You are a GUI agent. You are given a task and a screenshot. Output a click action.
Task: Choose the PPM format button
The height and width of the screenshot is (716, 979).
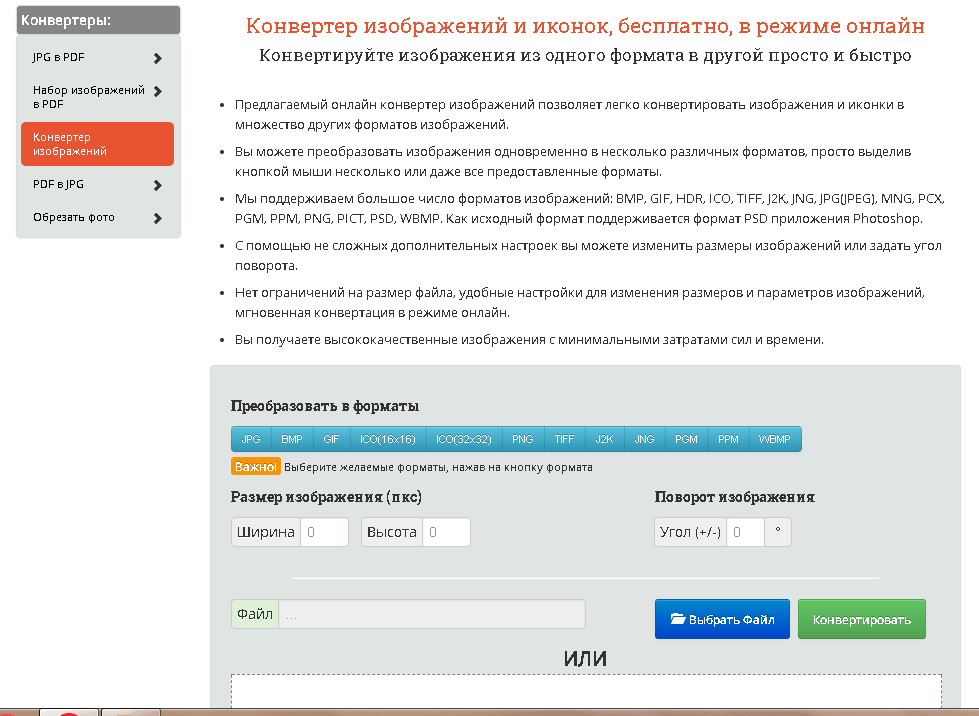(728, 439)
